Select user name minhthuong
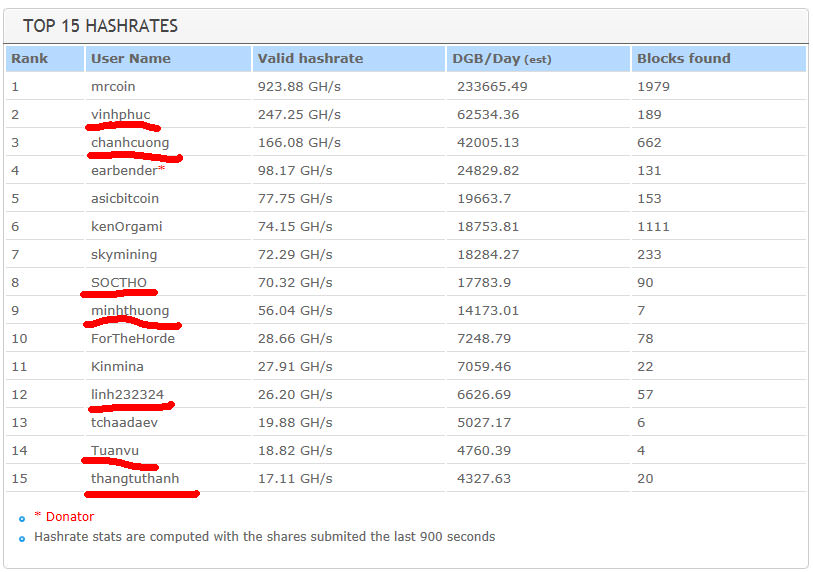 [130, 311]
